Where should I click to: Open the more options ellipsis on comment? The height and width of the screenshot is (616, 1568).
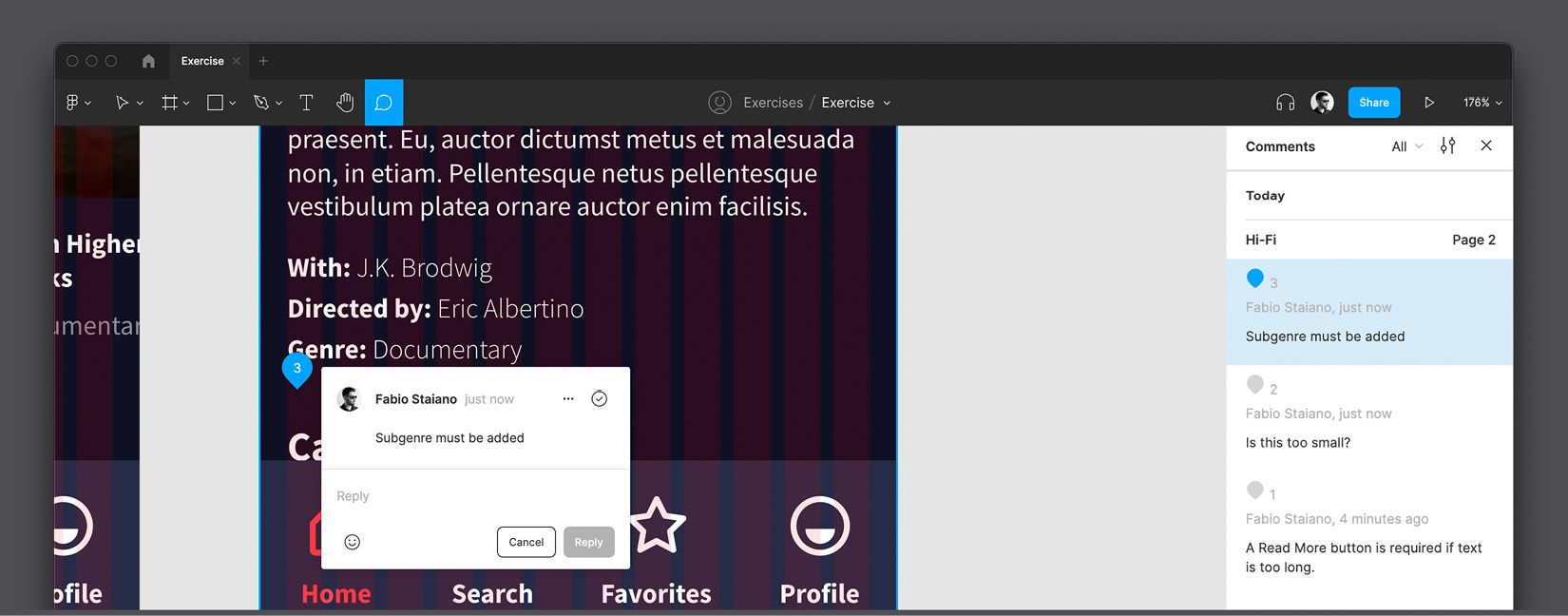(x=568, y=399)
